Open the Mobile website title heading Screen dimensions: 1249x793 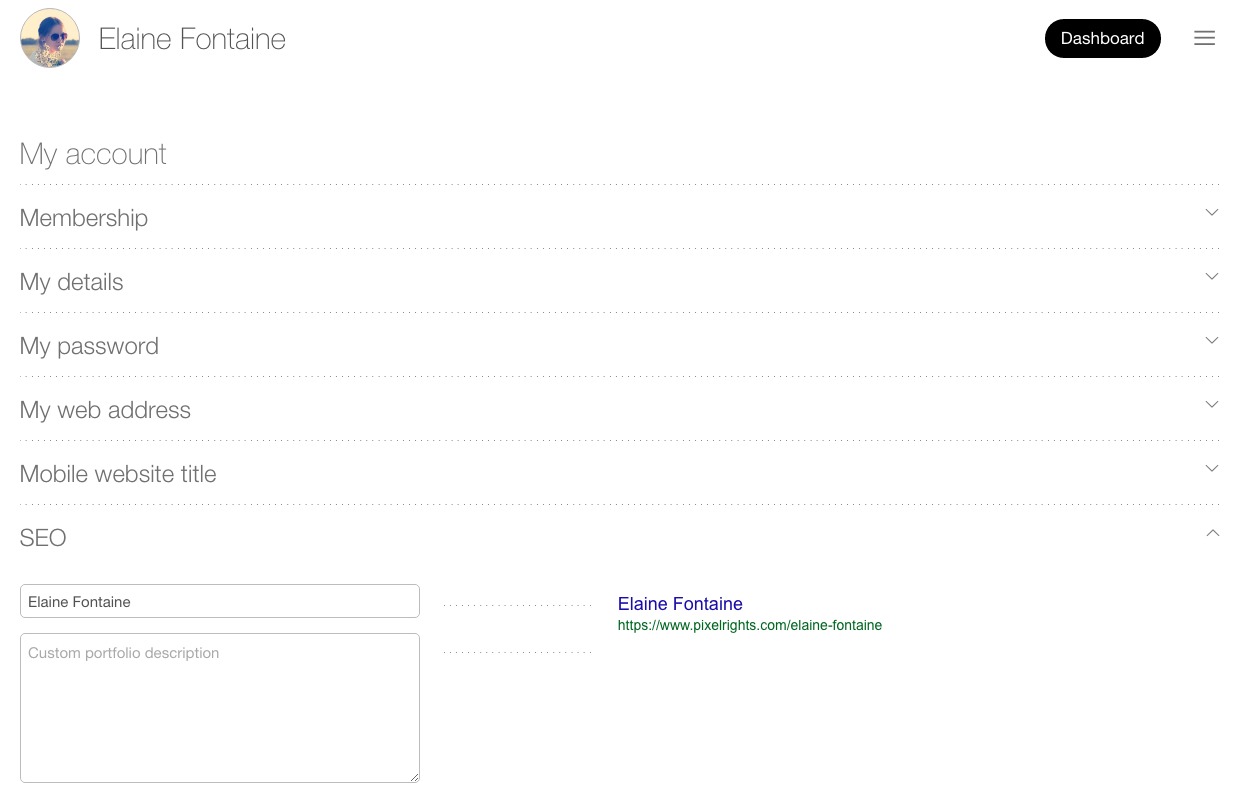pos(118,474)
